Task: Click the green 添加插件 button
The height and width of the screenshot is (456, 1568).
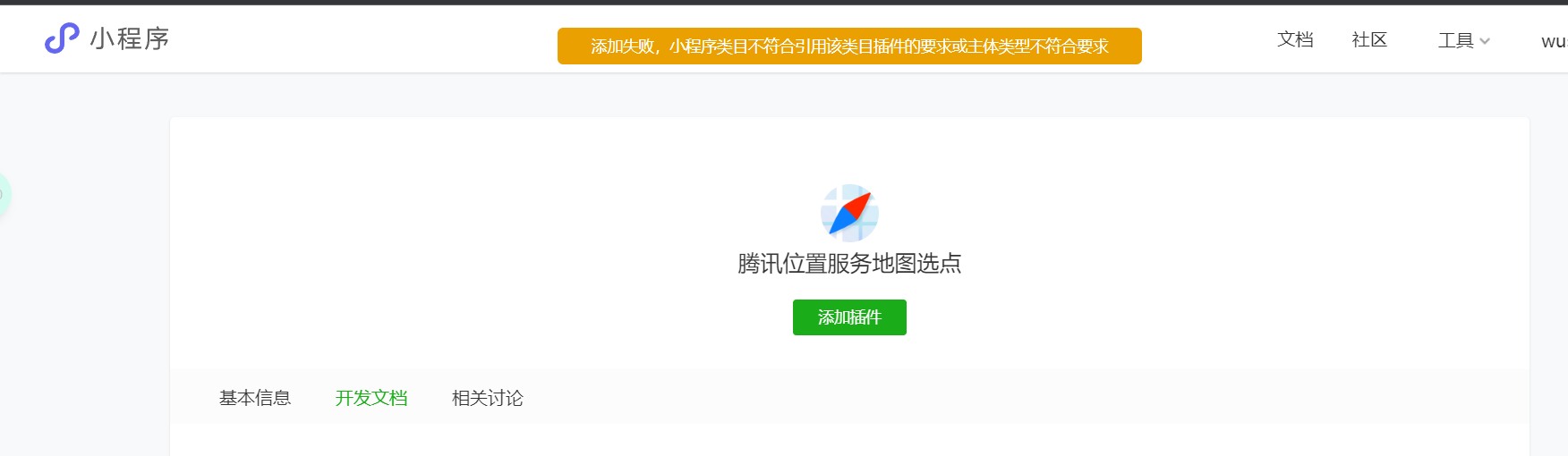Action: pos(849,317)
